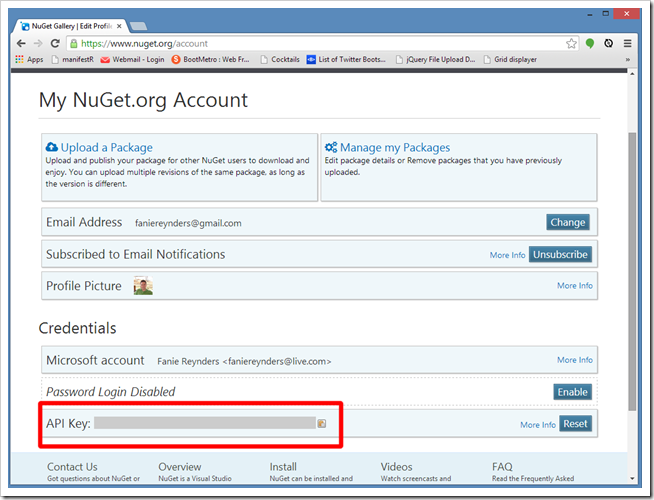Image resolution: width=654 pixels, height=500 pixels.
Task: Click the My NuGet.org Account heading
Action: click(x=143, y=100)
